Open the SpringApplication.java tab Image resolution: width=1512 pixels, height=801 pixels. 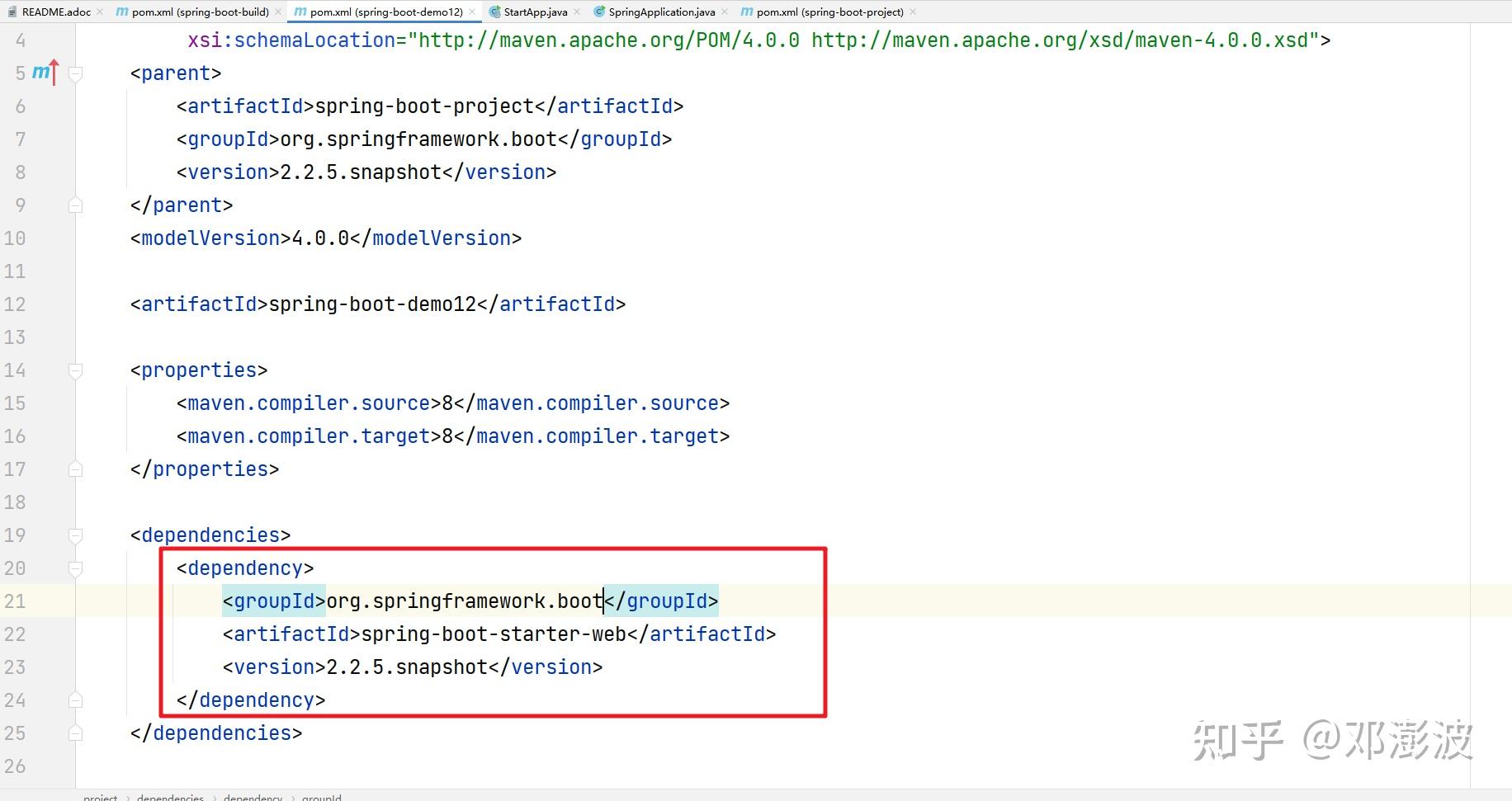[x=662, y=12]
